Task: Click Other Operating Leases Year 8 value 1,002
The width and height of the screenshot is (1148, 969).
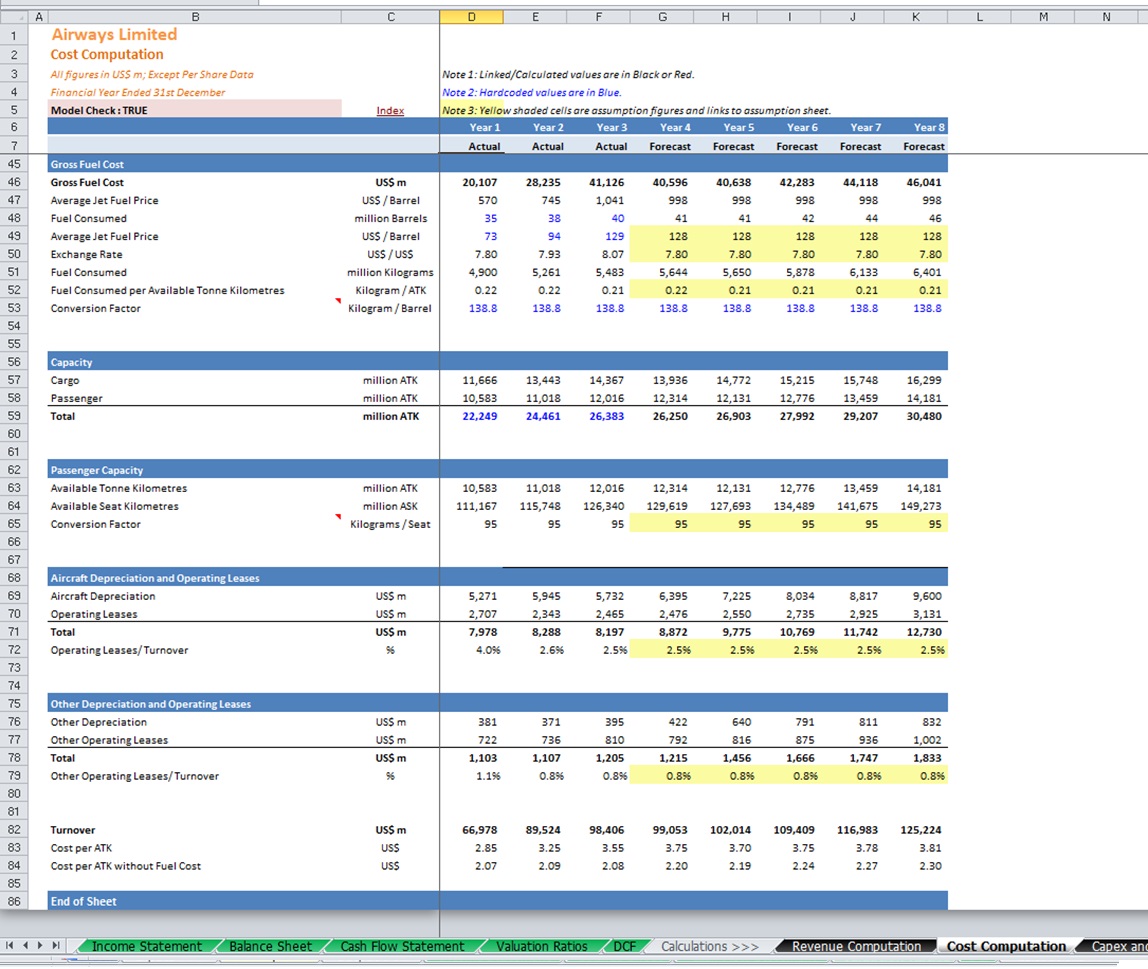Action: point(926,740)
